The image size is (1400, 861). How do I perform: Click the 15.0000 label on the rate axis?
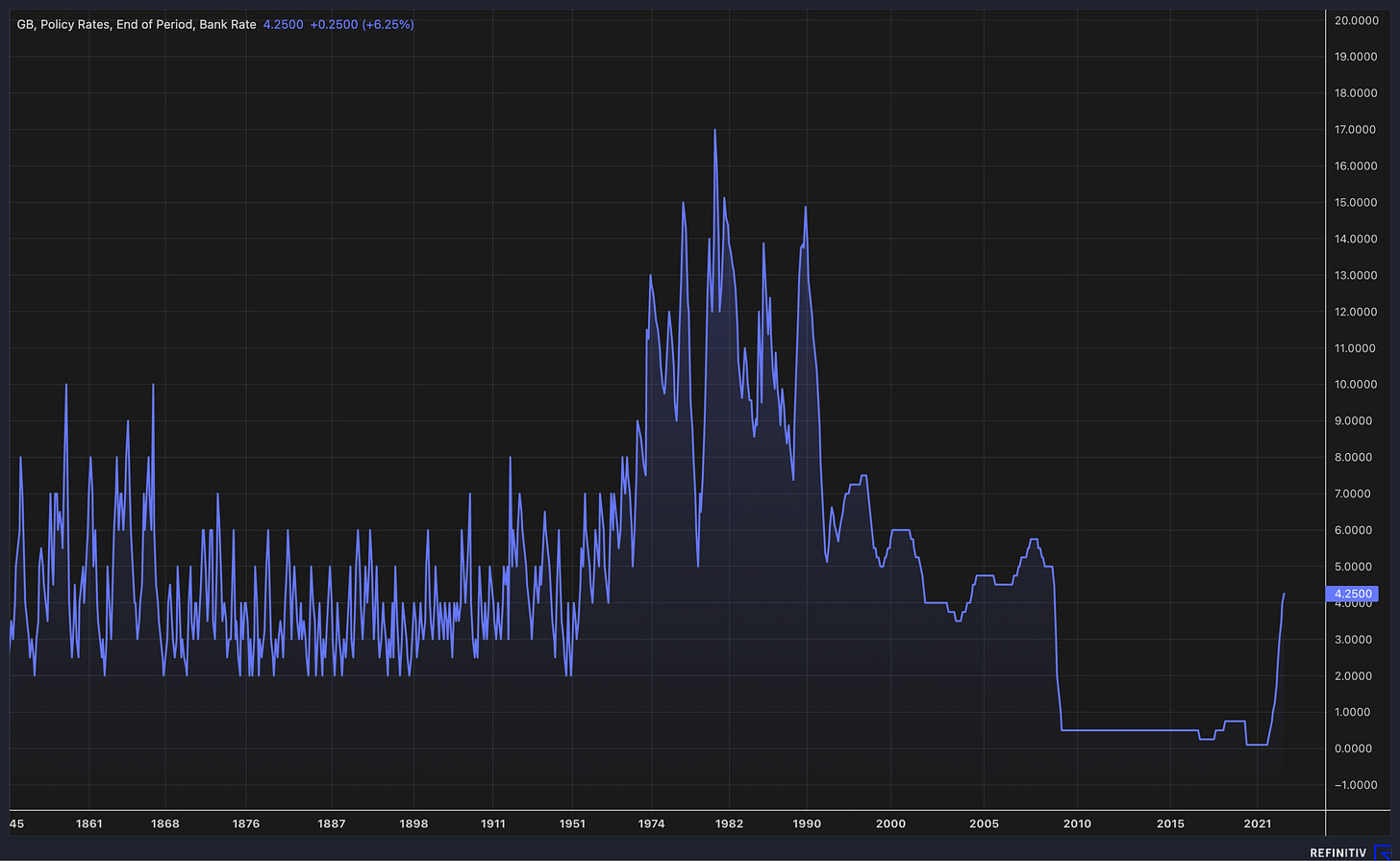pyautogui.click(x=1356, y=203)
